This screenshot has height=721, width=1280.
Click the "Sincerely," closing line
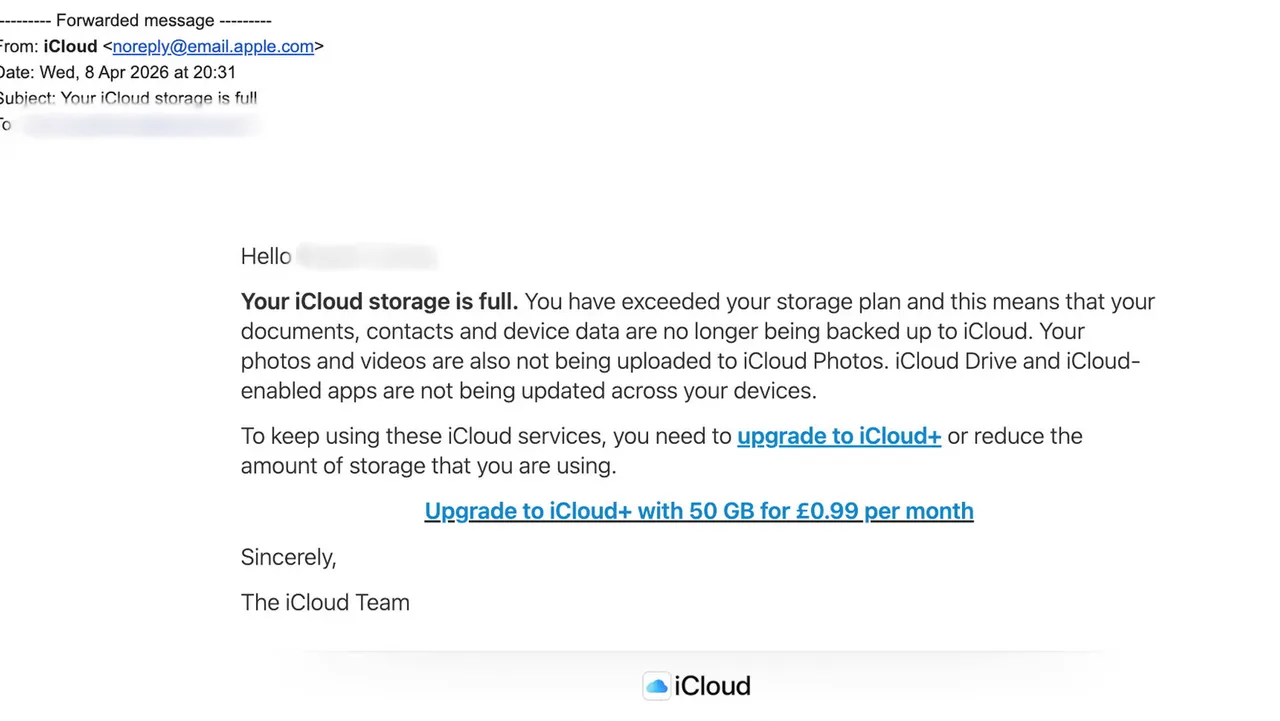tap(288, 557)
